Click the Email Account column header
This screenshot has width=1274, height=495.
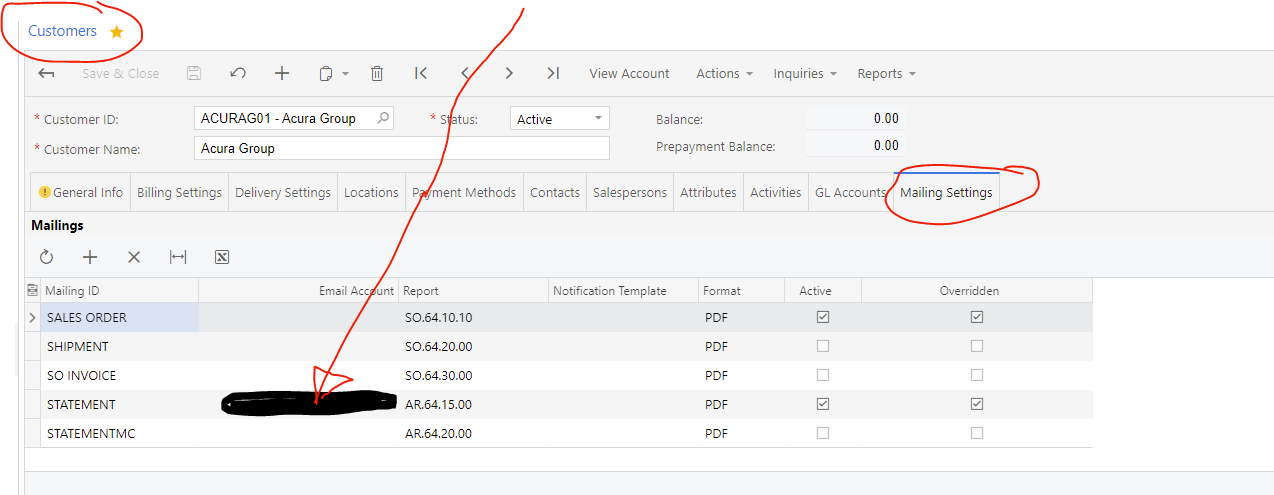point(298,291)
